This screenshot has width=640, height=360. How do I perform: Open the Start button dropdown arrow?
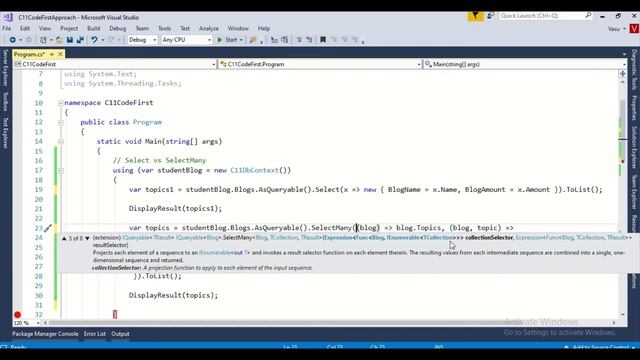pyautogui.click(x=241, y=40)
